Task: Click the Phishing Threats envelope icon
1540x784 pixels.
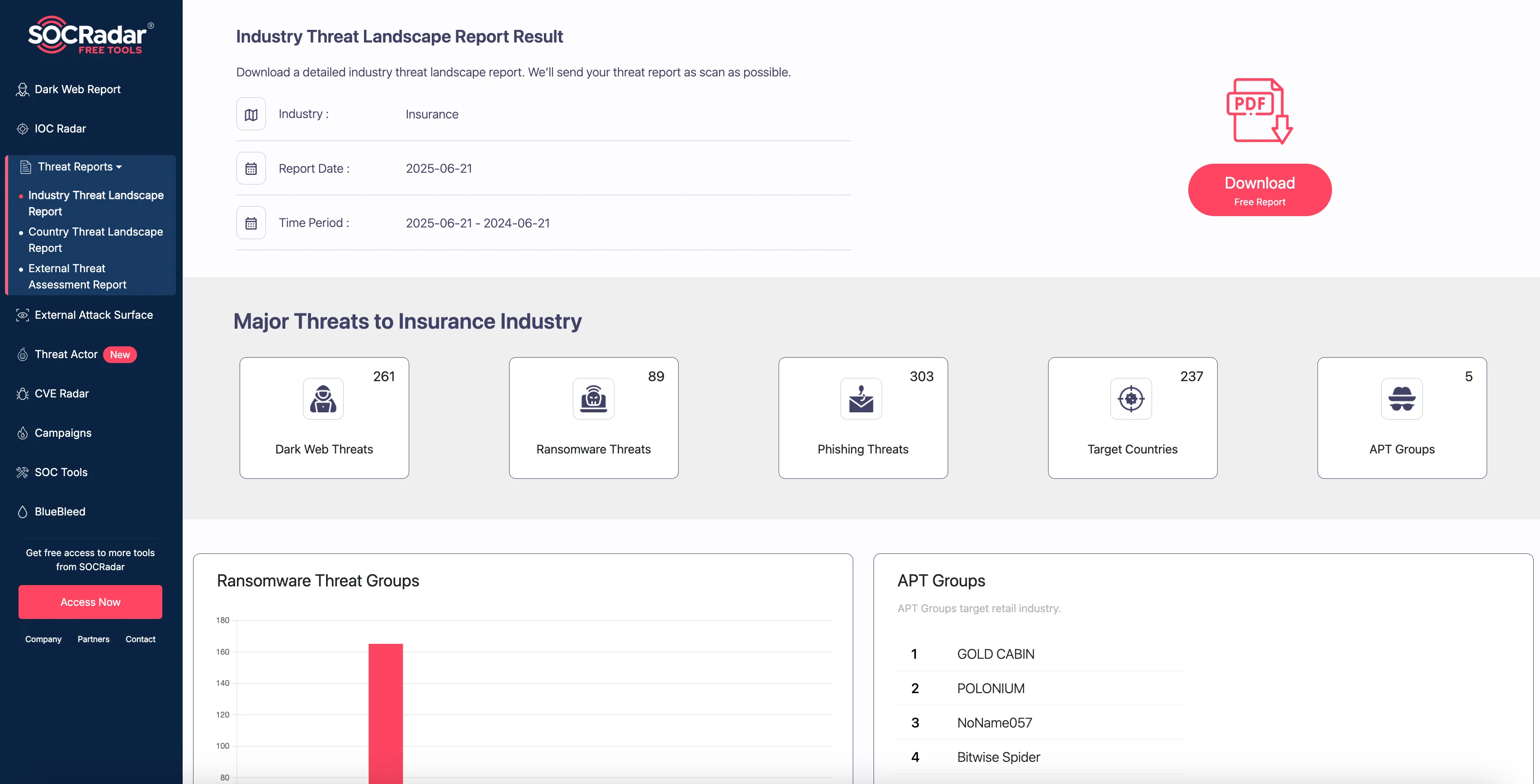Action: pyautogui.click(x=861, y=399)
